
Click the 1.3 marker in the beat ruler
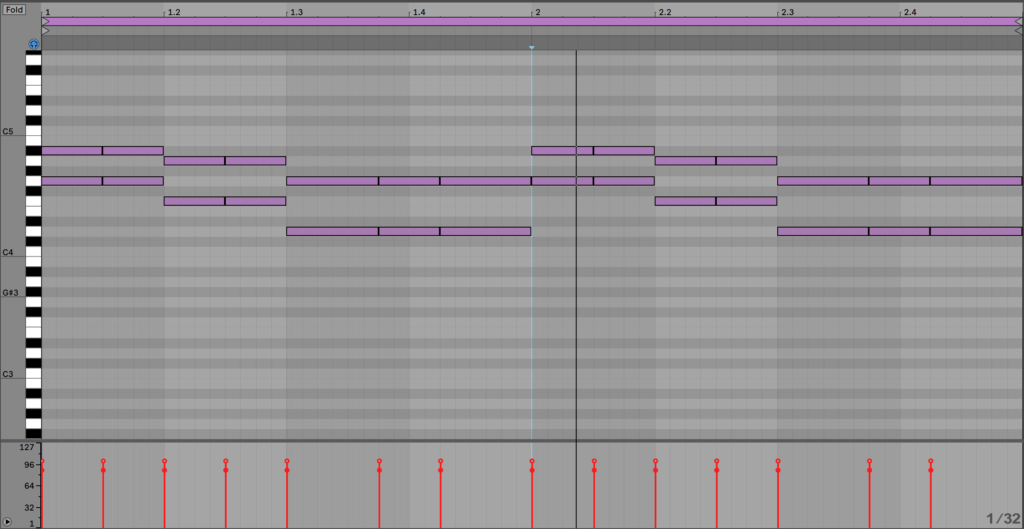pos(296,12)
